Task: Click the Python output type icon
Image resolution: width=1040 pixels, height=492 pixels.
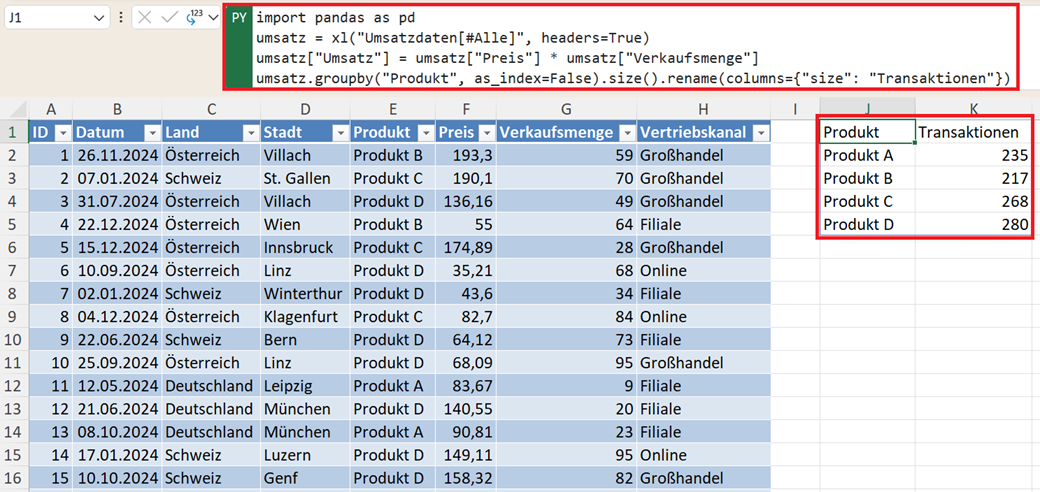Action: tap(193, 18)
